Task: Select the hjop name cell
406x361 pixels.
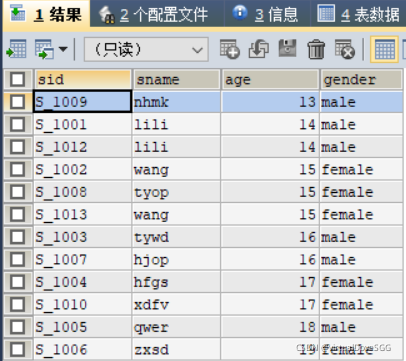Action: click(x=176, y=260)
